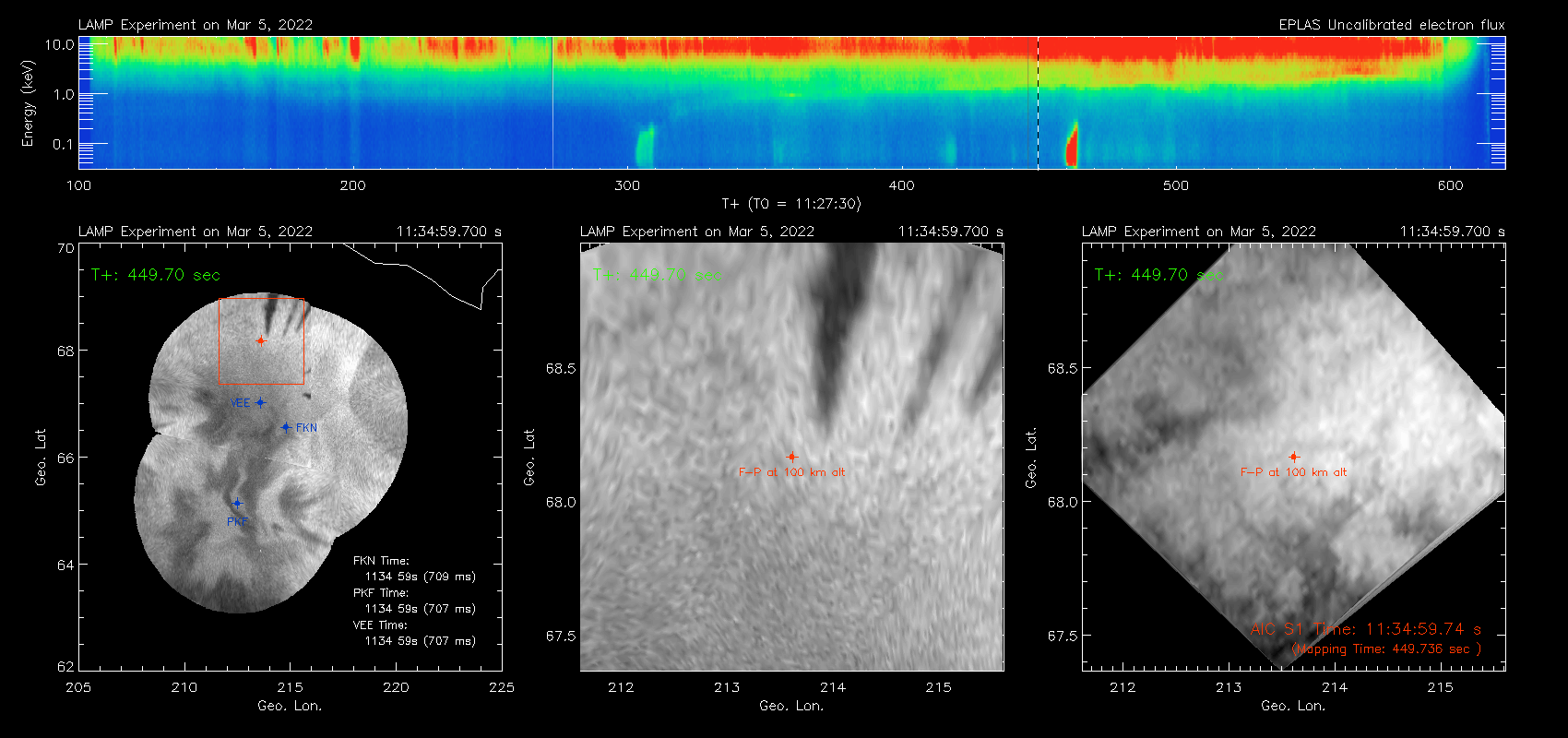Click the FKN station marker on the map
Viewport: 1568px width, 738px height.
pos(286,427)
